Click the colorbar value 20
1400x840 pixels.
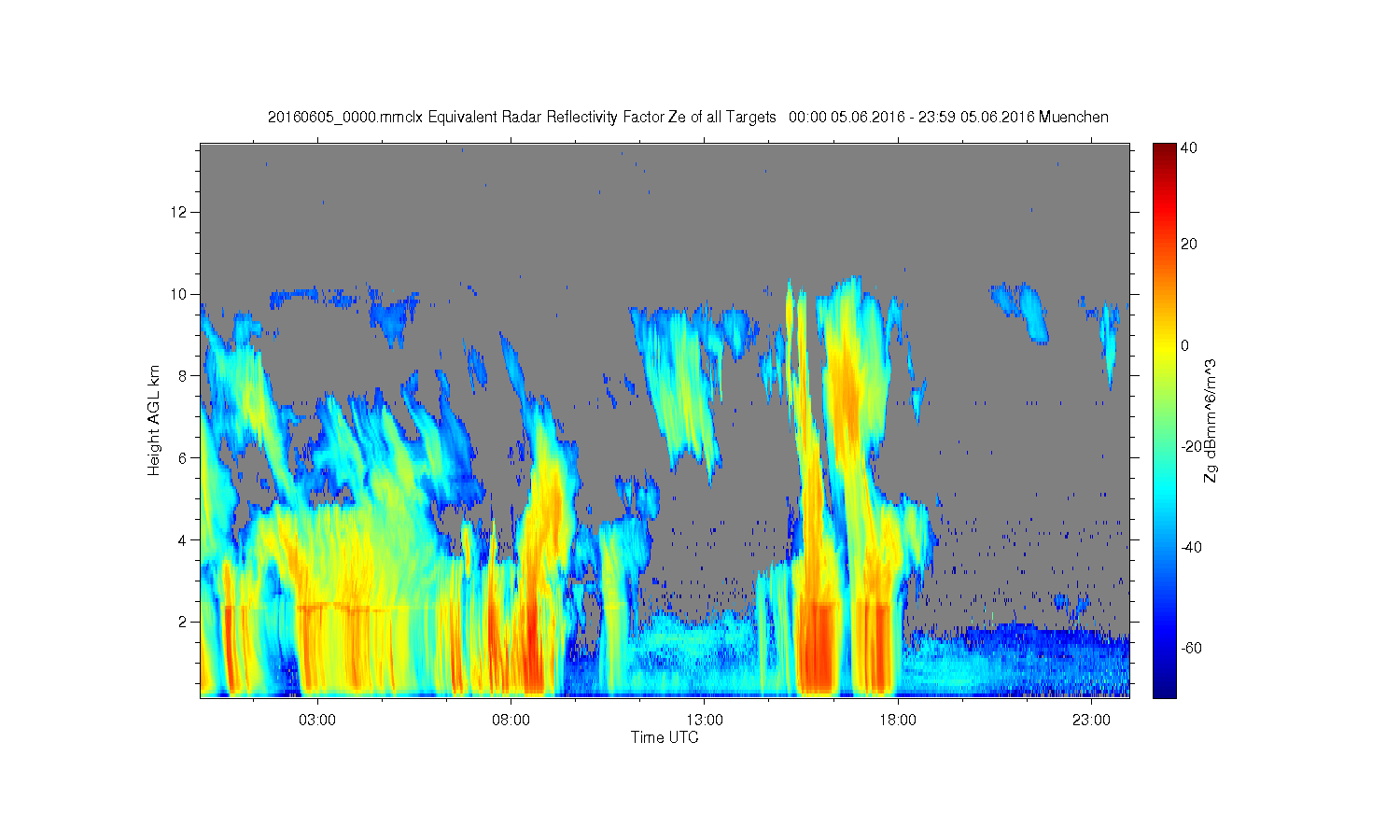(x=1189, y=245)
